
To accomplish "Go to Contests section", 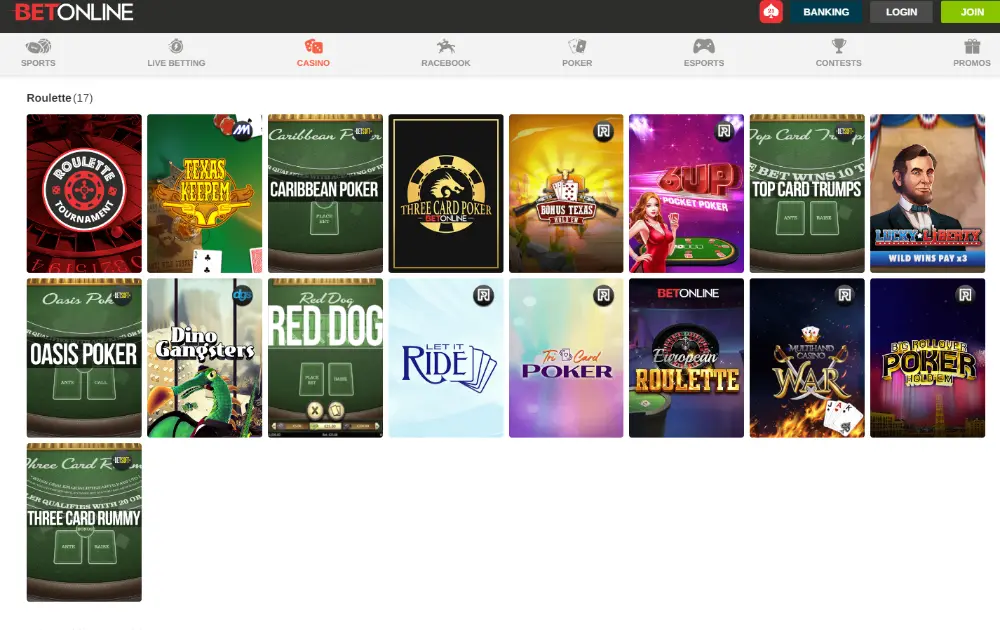I will click(x=839, y=54).
